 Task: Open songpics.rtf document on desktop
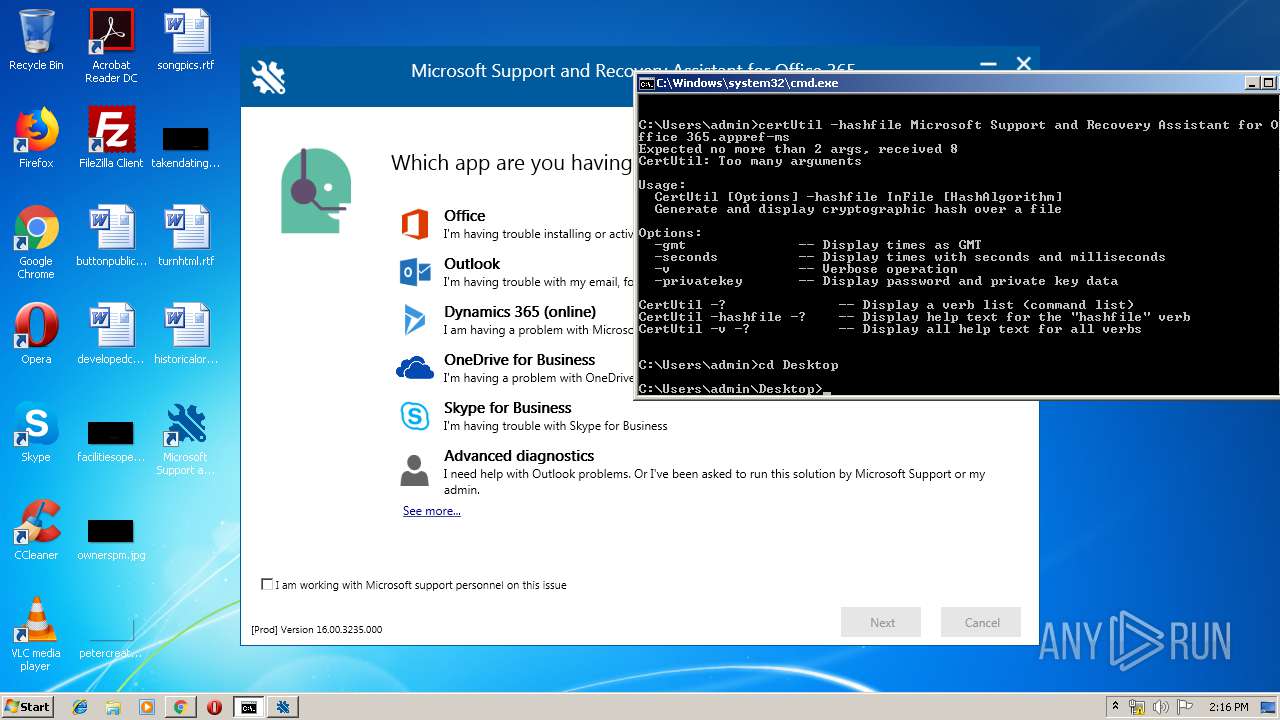186,40
